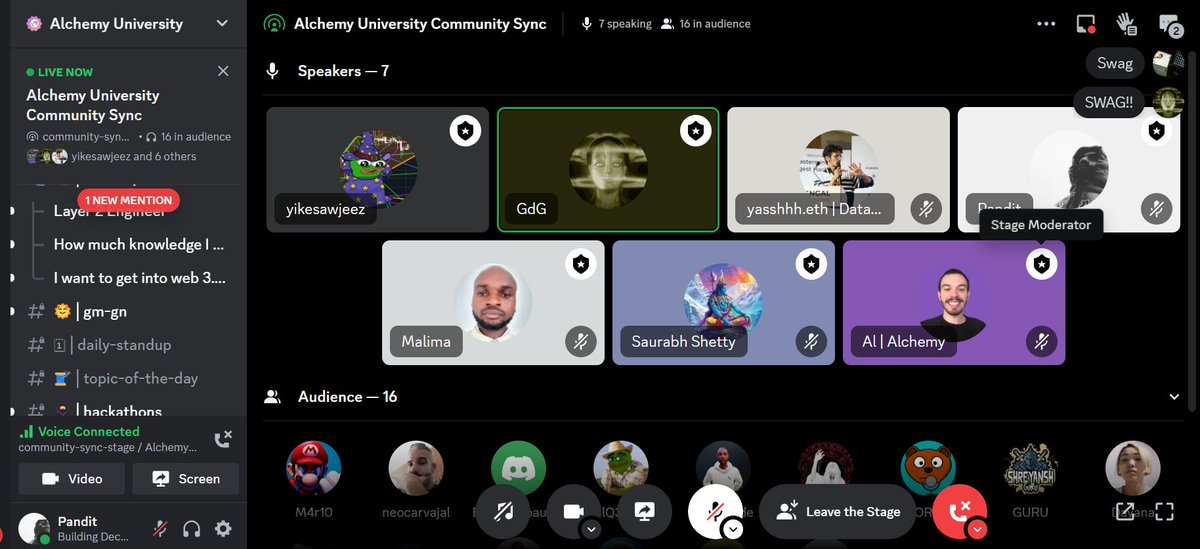Select the yikesawjeez speaker tile

click(378, 170)
